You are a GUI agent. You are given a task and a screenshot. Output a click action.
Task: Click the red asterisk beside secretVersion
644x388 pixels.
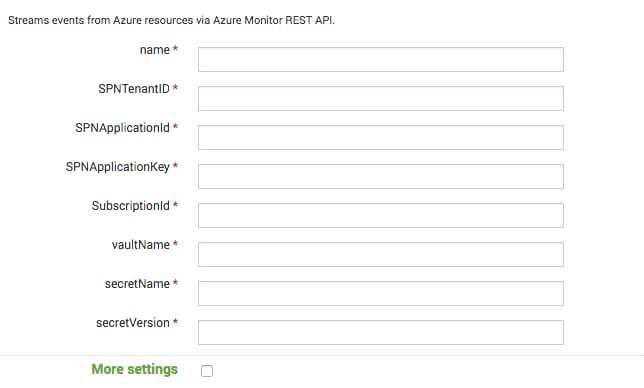pyautogui.click(x=175, y=322)
